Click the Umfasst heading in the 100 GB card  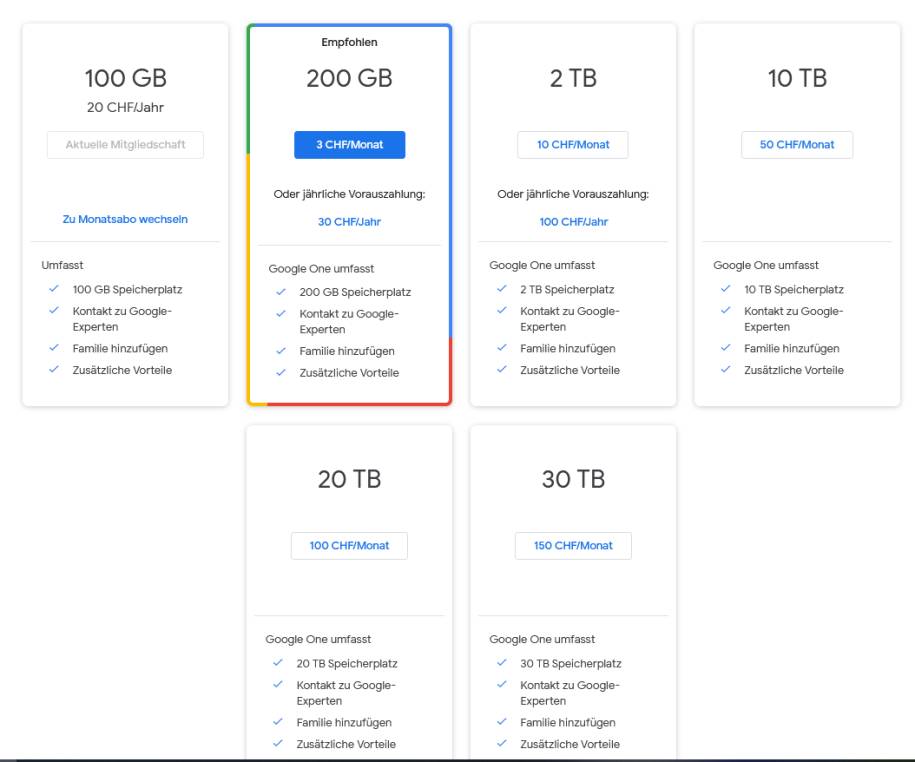pos(62,265)
